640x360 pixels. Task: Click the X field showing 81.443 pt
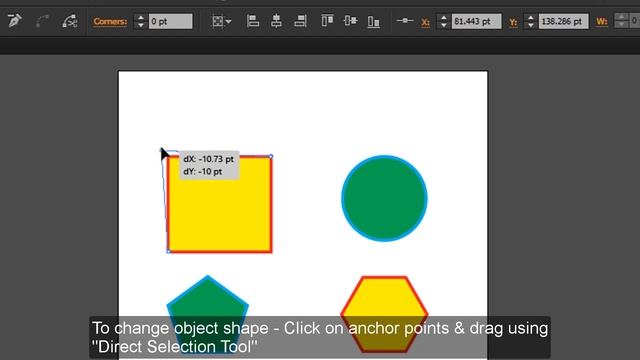pos(476,21)
